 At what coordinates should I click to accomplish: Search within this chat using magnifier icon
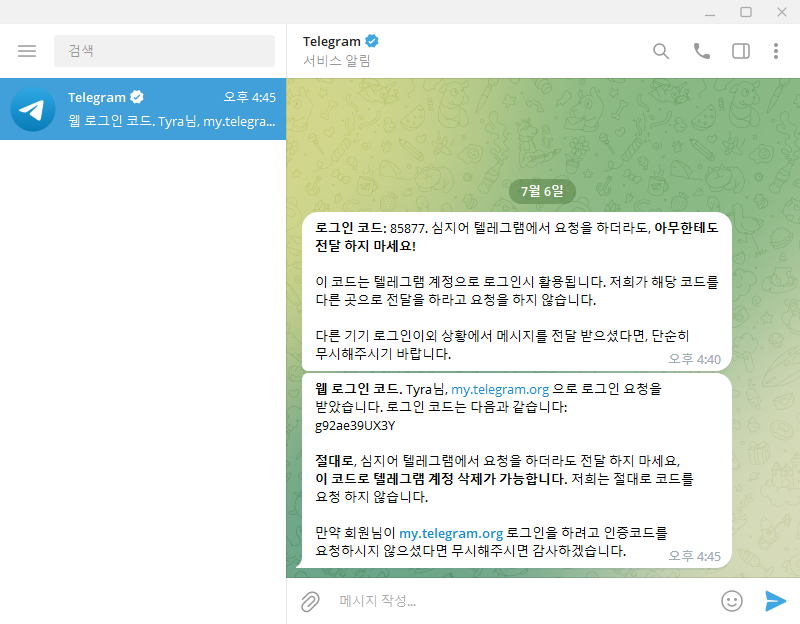[x=661, y=51]
